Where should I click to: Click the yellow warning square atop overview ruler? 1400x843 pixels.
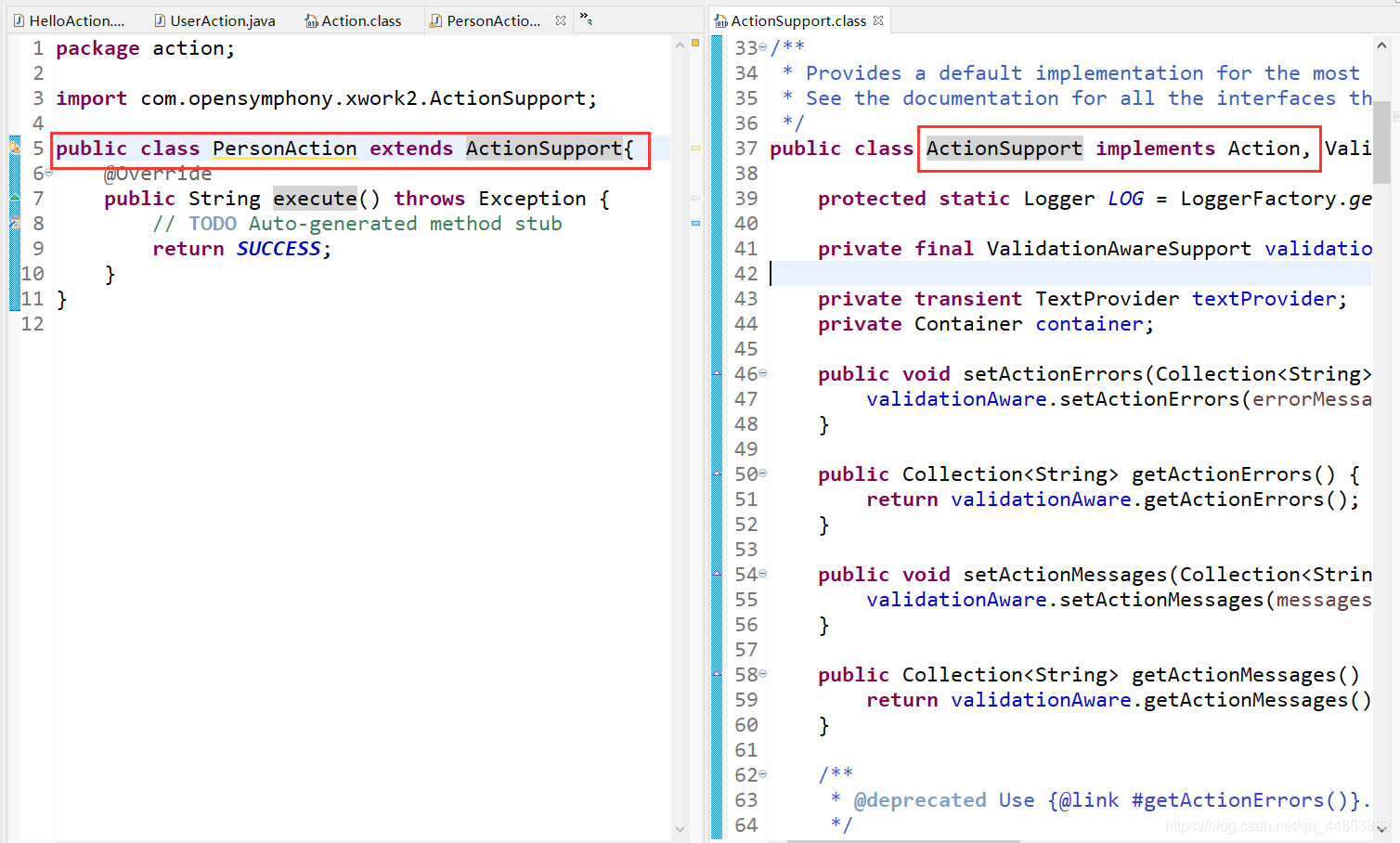click(695, 43)
